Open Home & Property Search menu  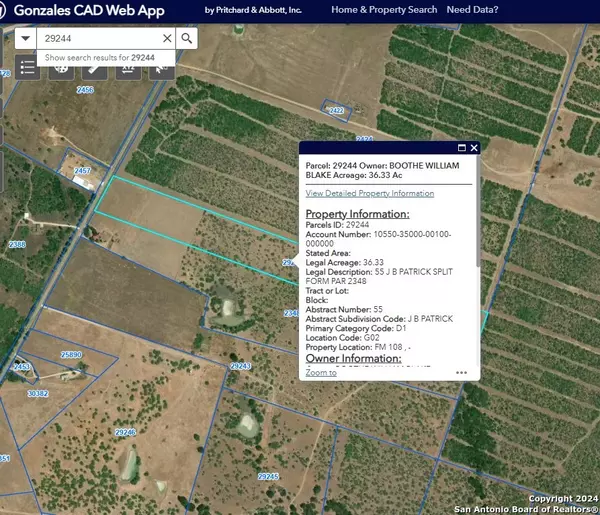384,10
